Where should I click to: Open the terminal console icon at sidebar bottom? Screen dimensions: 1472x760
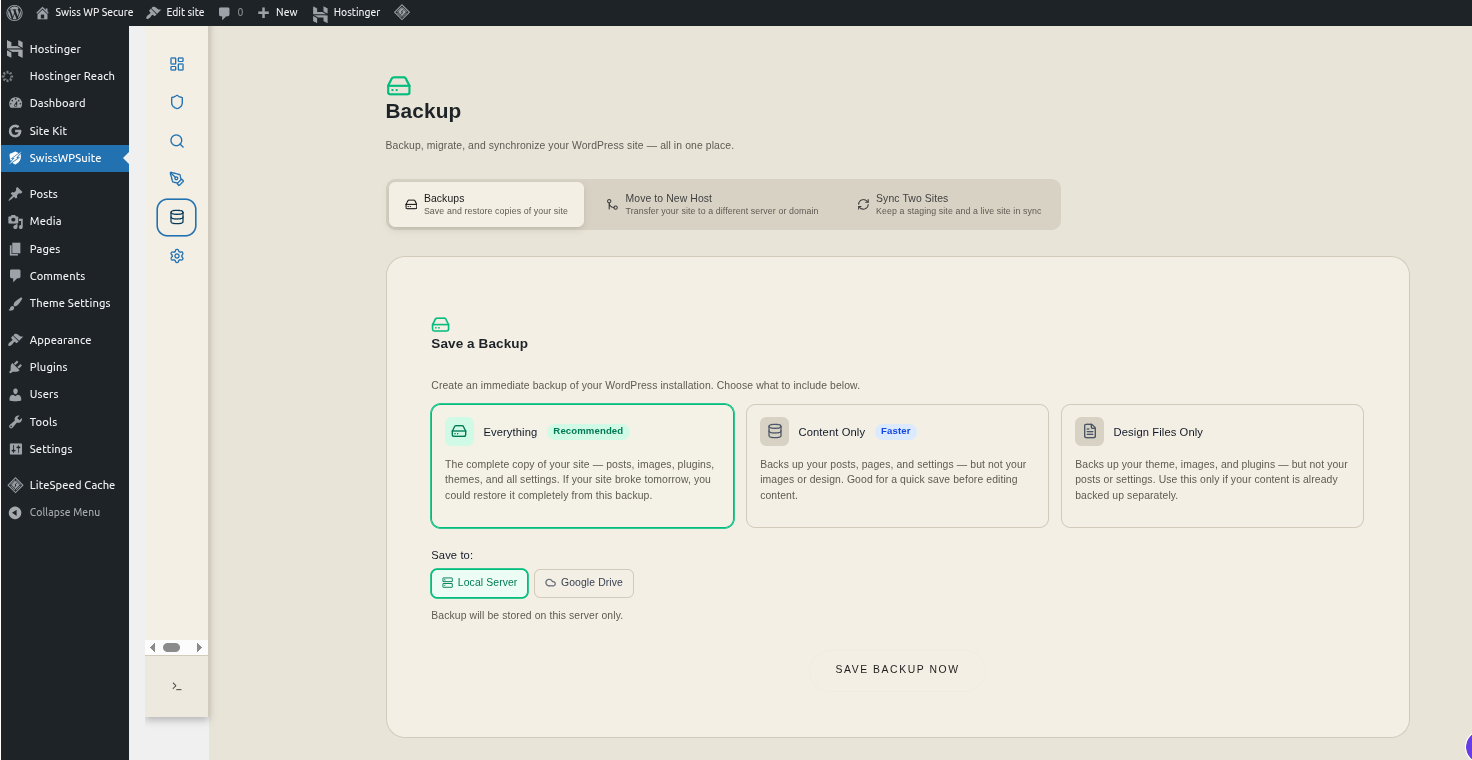point(177,686)
